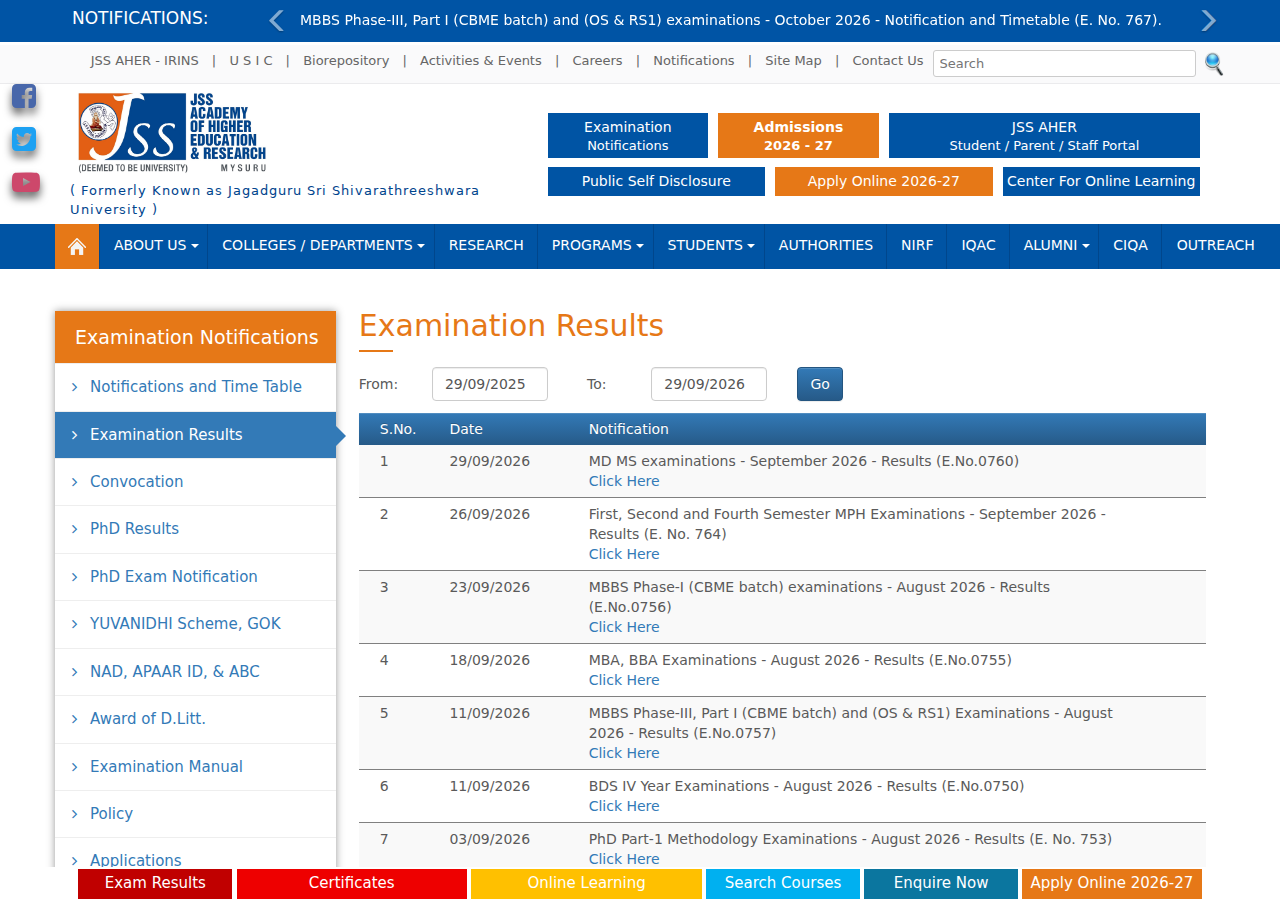Open Notifications link in top bar
This screenshot has width=1280, height=900.
pyautogui.click(x=694, y=61)
